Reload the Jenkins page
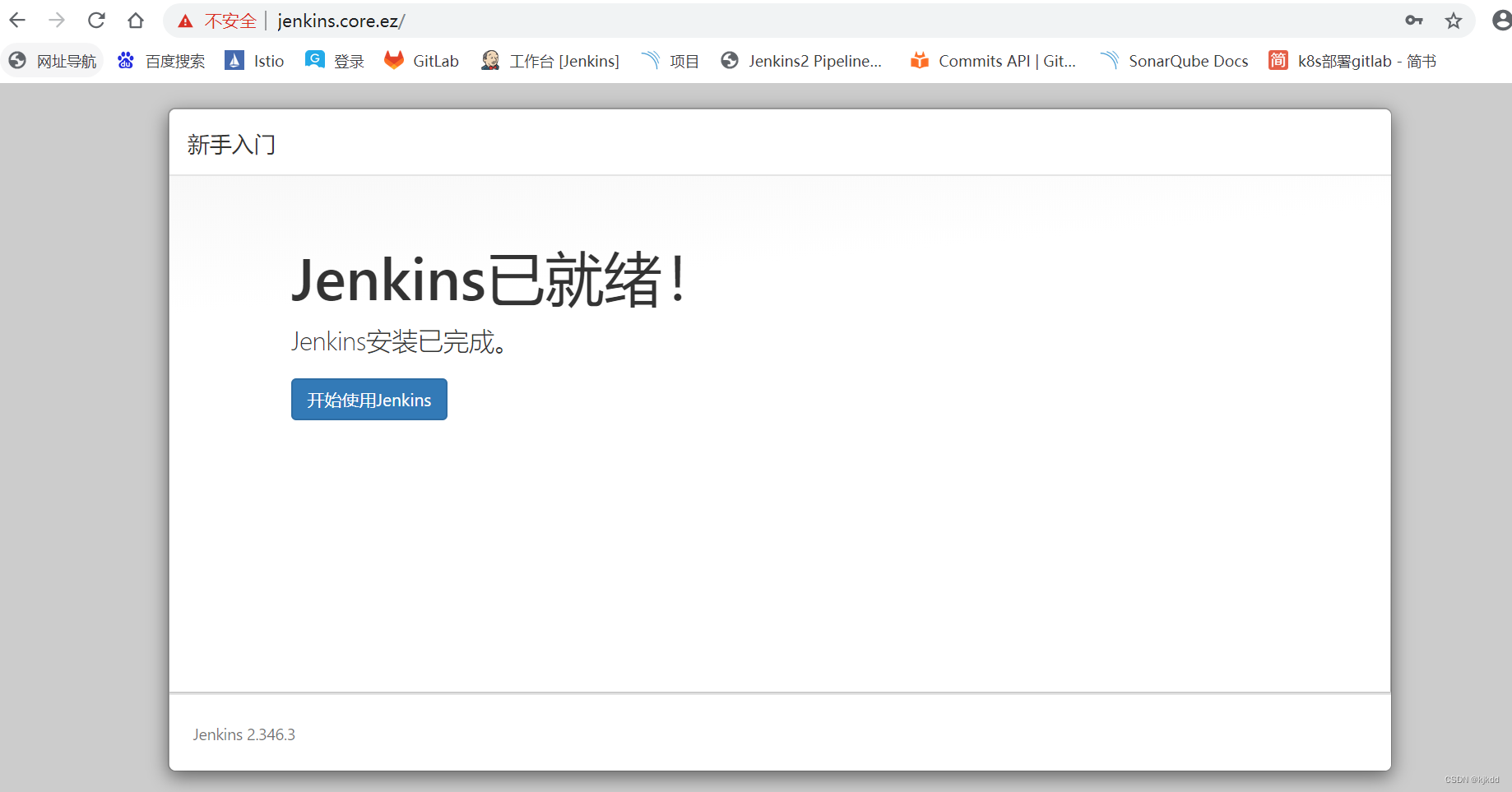Viewport: 1512px width, 792px height. click(96, 21)
